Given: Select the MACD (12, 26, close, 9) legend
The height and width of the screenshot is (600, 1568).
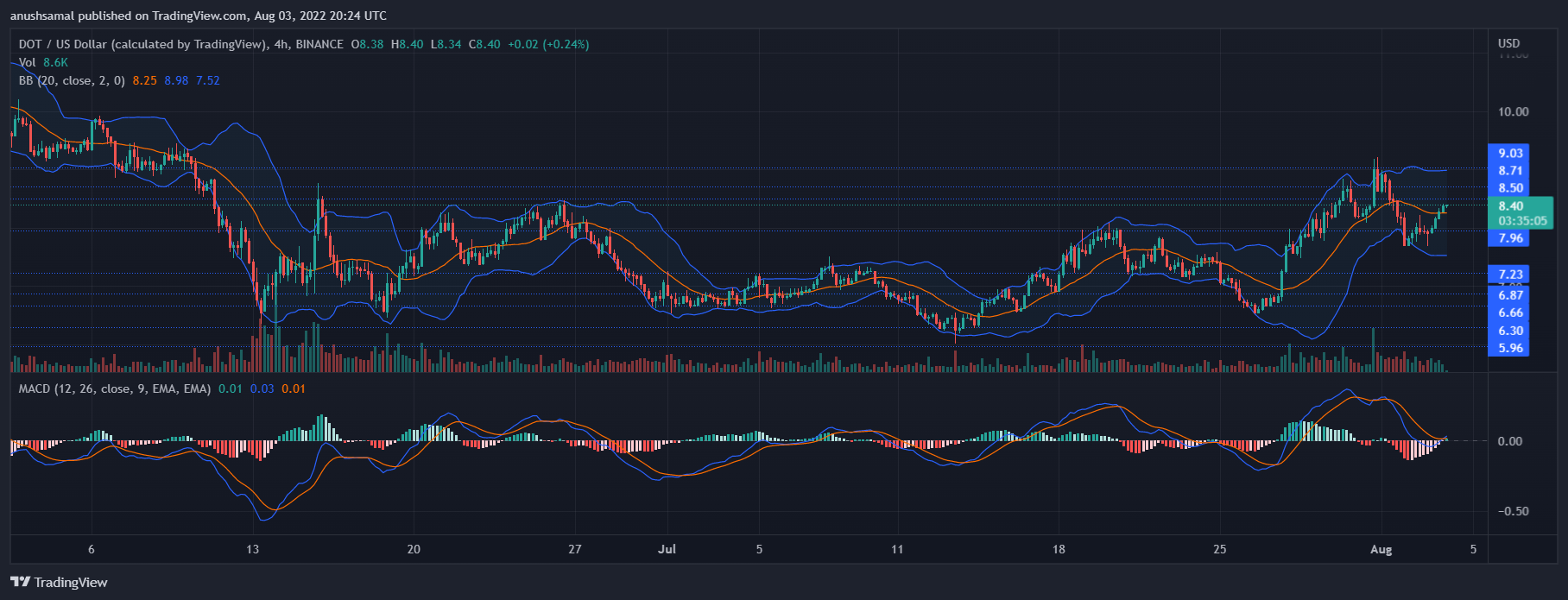Looking at the screenshot, I should [114, 388].
